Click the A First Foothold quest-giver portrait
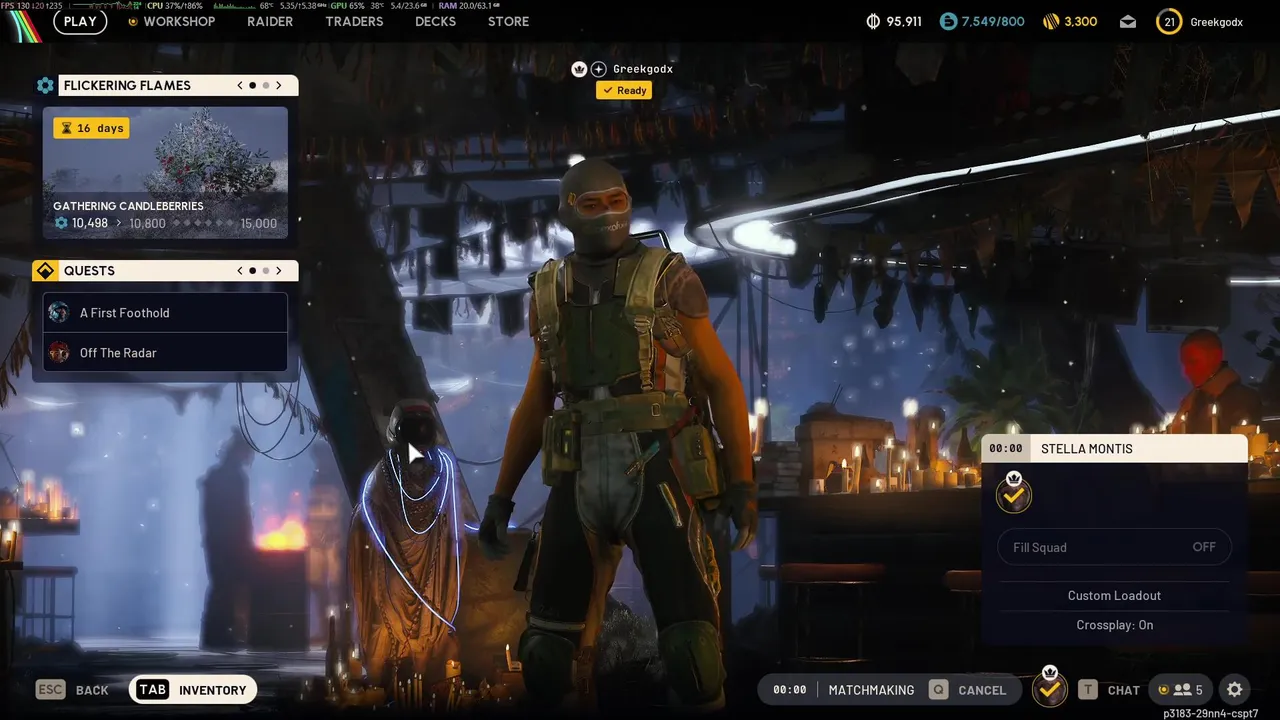Image resolution: width=1280 pixels, height=720 pixels. tap(59, 312)
